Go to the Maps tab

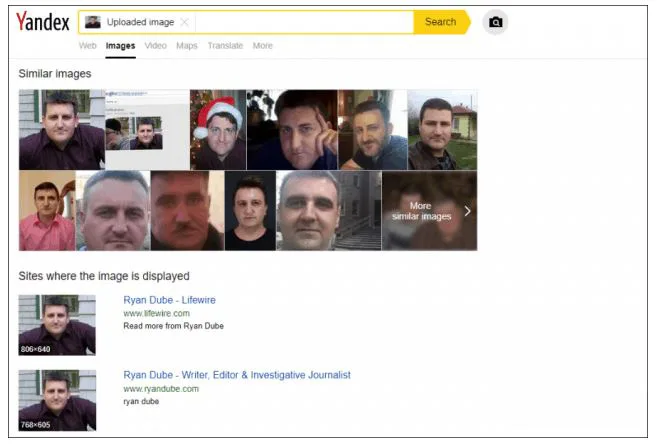pyautogui.click(x=187, y=46)
